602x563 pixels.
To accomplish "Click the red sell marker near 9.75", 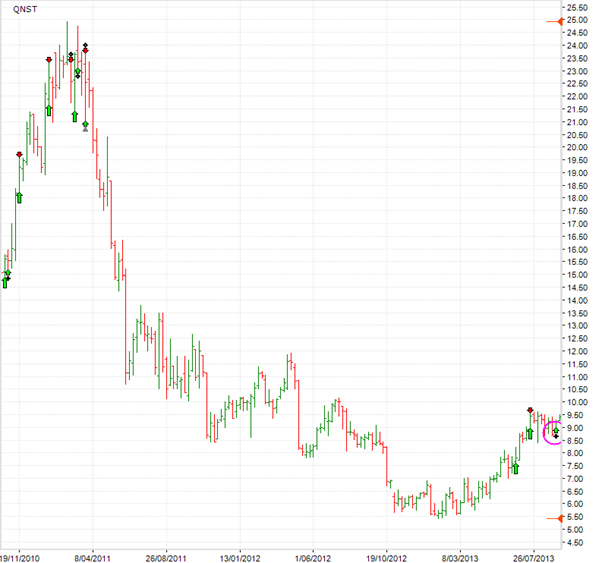I will pos(530,410).
